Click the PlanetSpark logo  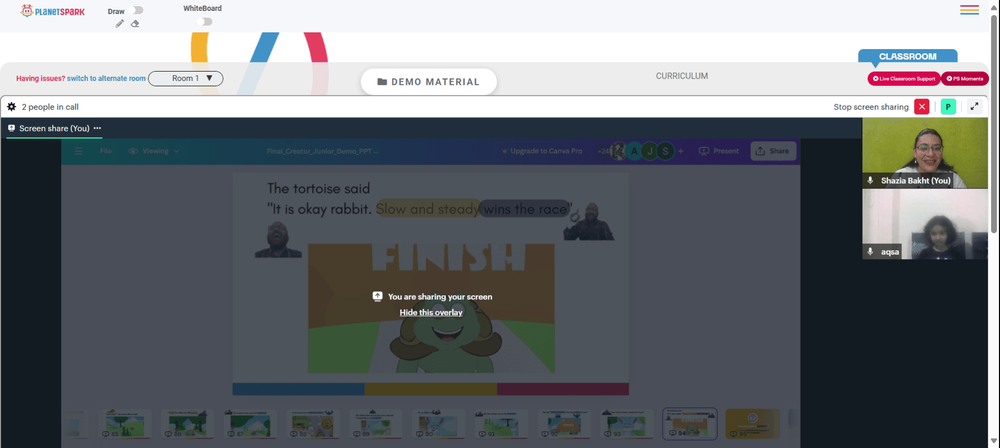tap(52, 11)
